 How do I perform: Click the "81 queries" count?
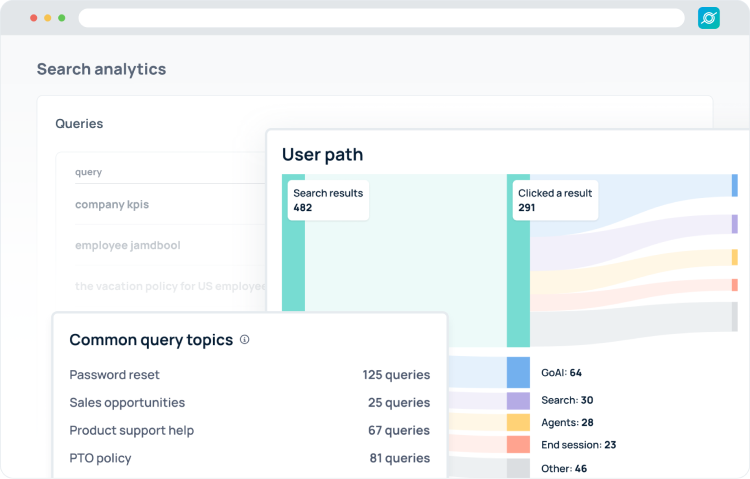pos(400,458)
